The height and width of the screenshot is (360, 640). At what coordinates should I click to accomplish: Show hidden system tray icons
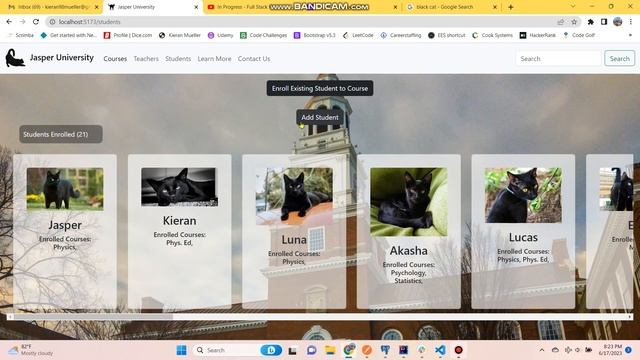pyautogui.click(x=542, y=350)
